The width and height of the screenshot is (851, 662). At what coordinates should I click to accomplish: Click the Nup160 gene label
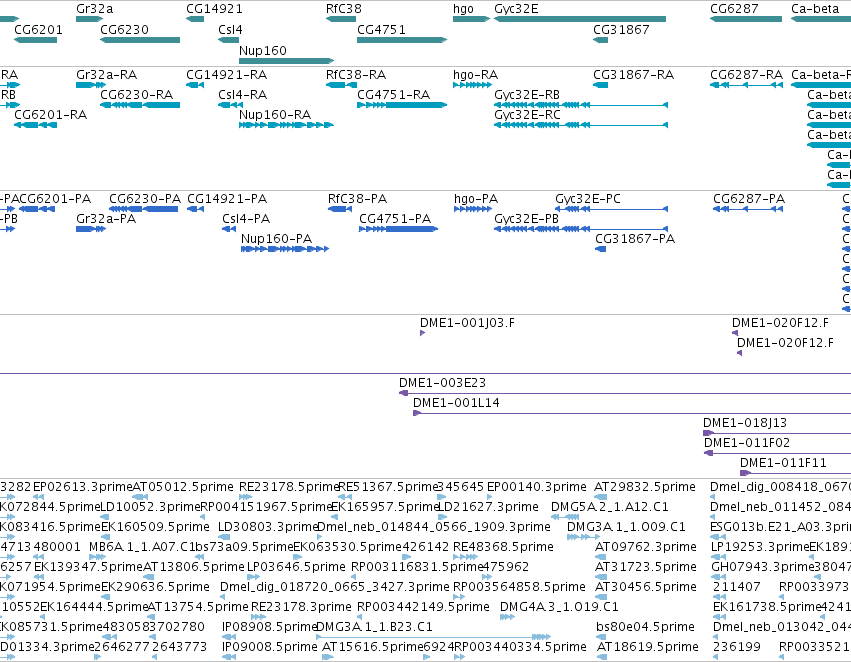pyautogui.click(x=263, y=50)
